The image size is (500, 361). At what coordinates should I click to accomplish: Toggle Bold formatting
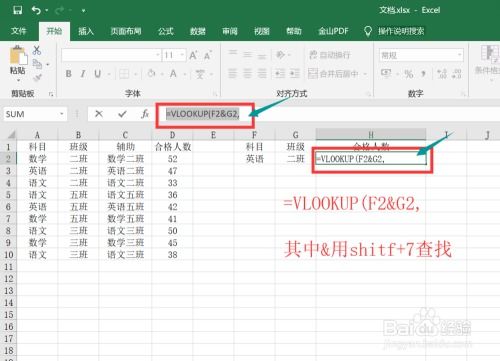coord(68,74)
